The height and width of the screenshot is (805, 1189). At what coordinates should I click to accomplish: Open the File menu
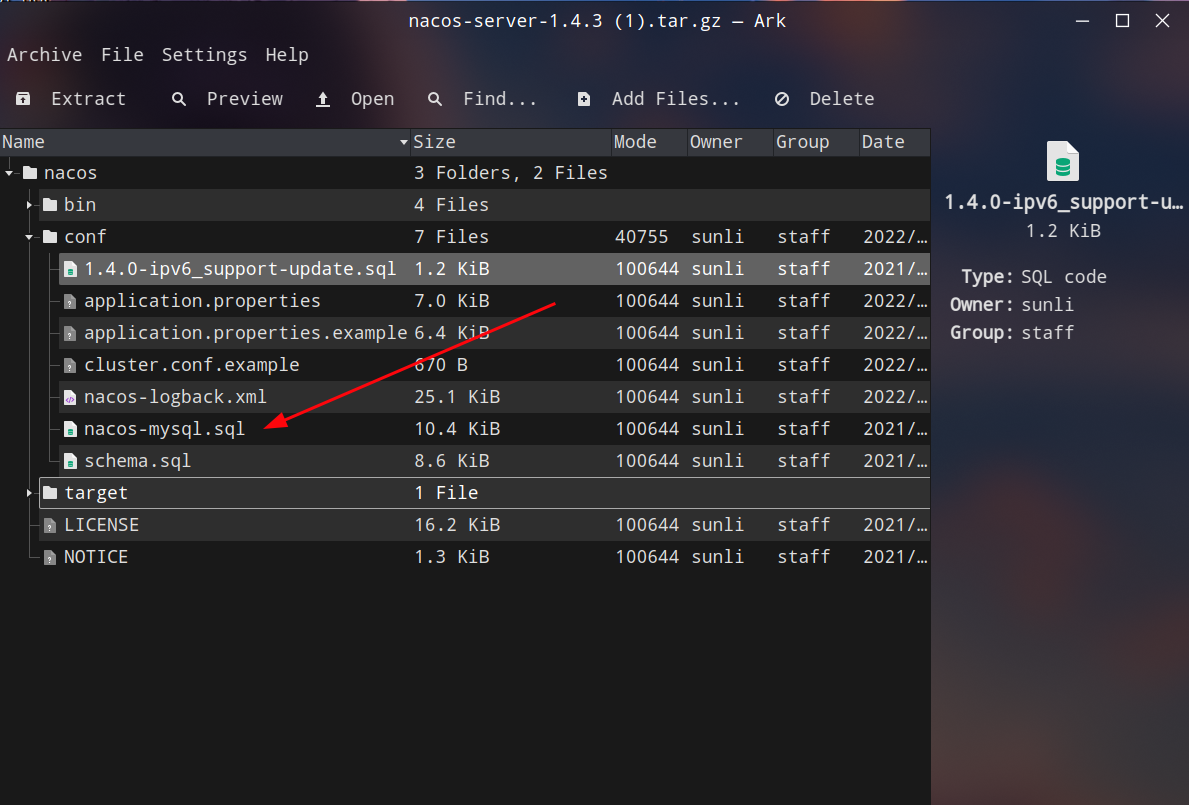(x=122, y=55)
